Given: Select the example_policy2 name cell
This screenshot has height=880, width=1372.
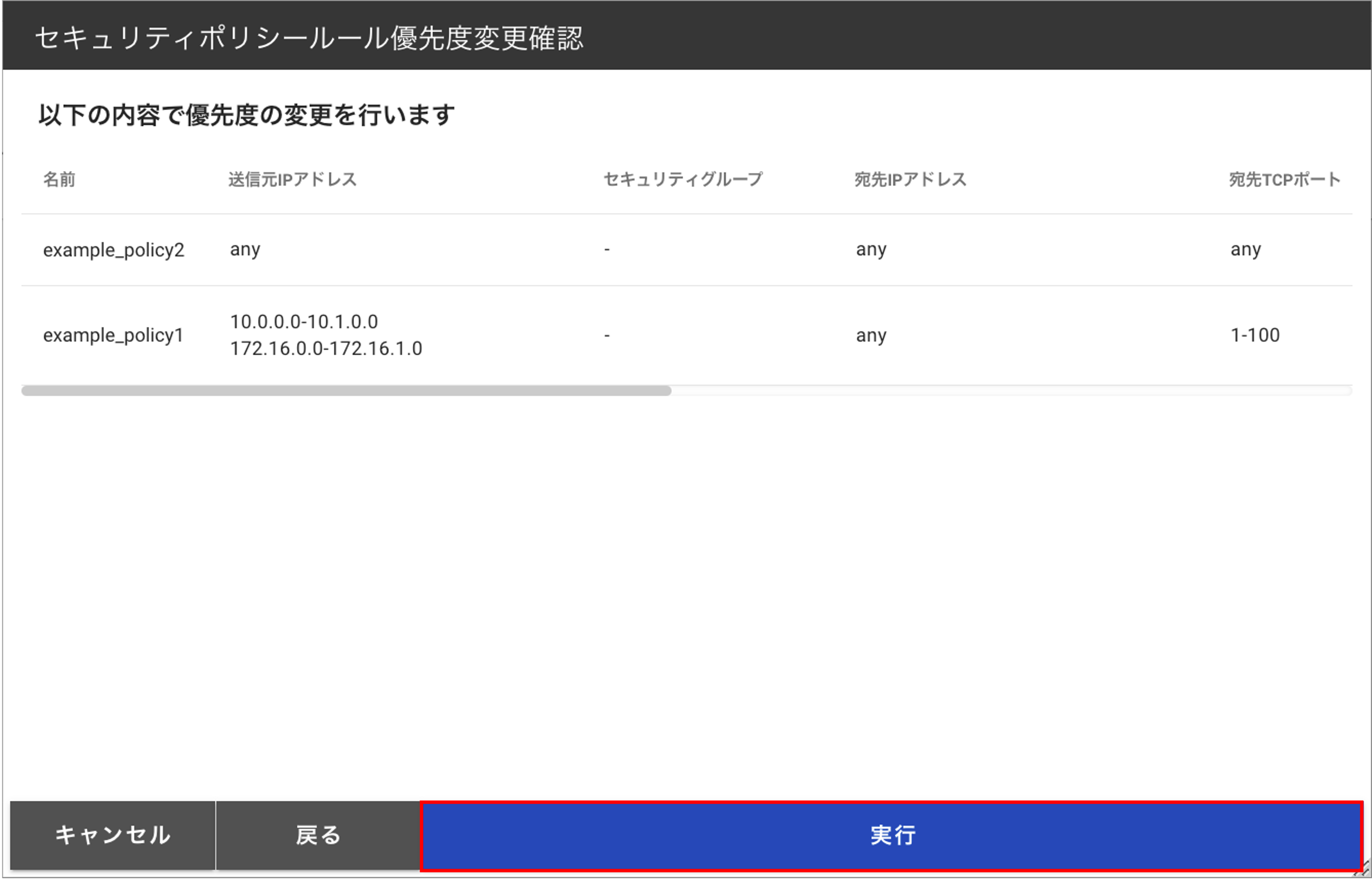Looking at the screenshot, I should pos(114,250).
